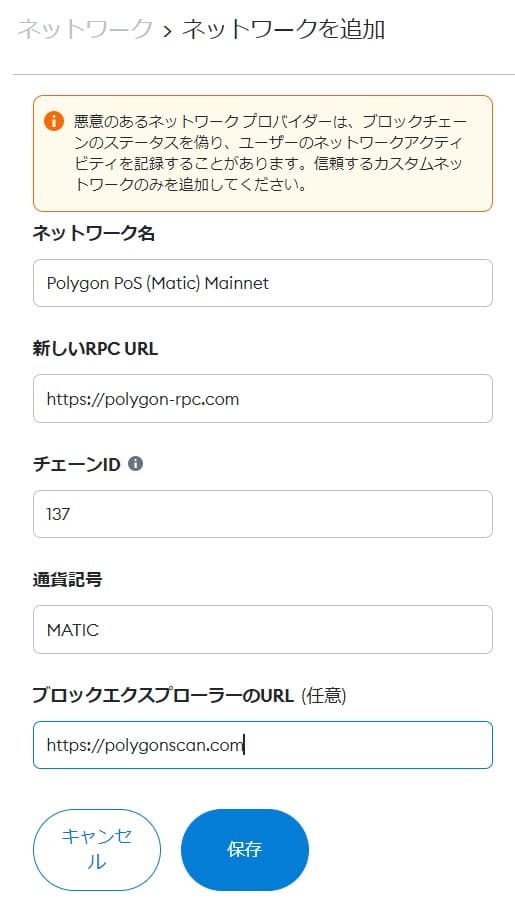Focus the Polygon PoS (Matic) Mainnet name field
515x902 pixels.
coord(263,283)
